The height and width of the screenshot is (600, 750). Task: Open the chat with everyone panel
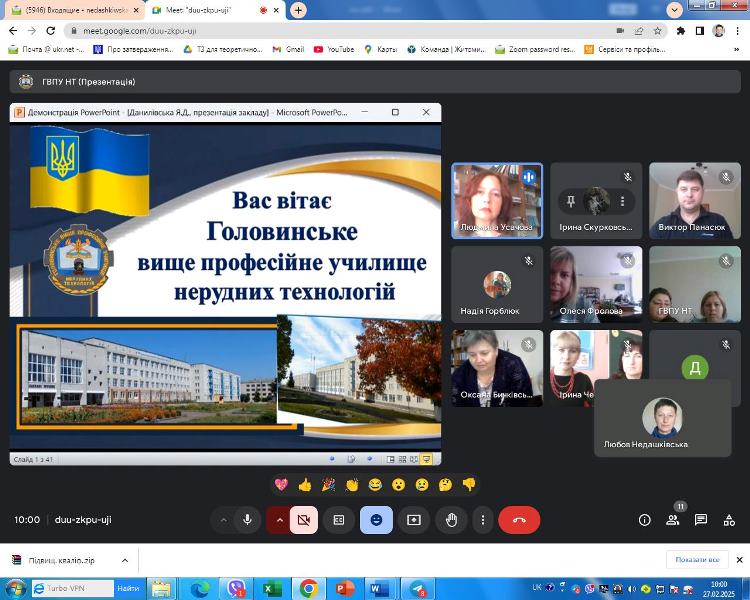(x=701, y=520)
